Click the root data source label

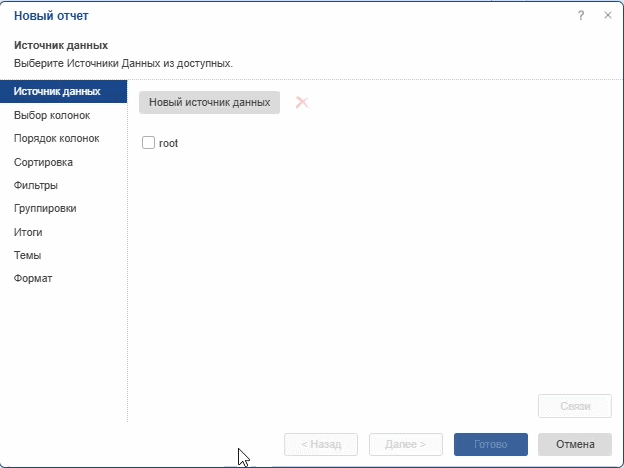[x=168, y=143]
